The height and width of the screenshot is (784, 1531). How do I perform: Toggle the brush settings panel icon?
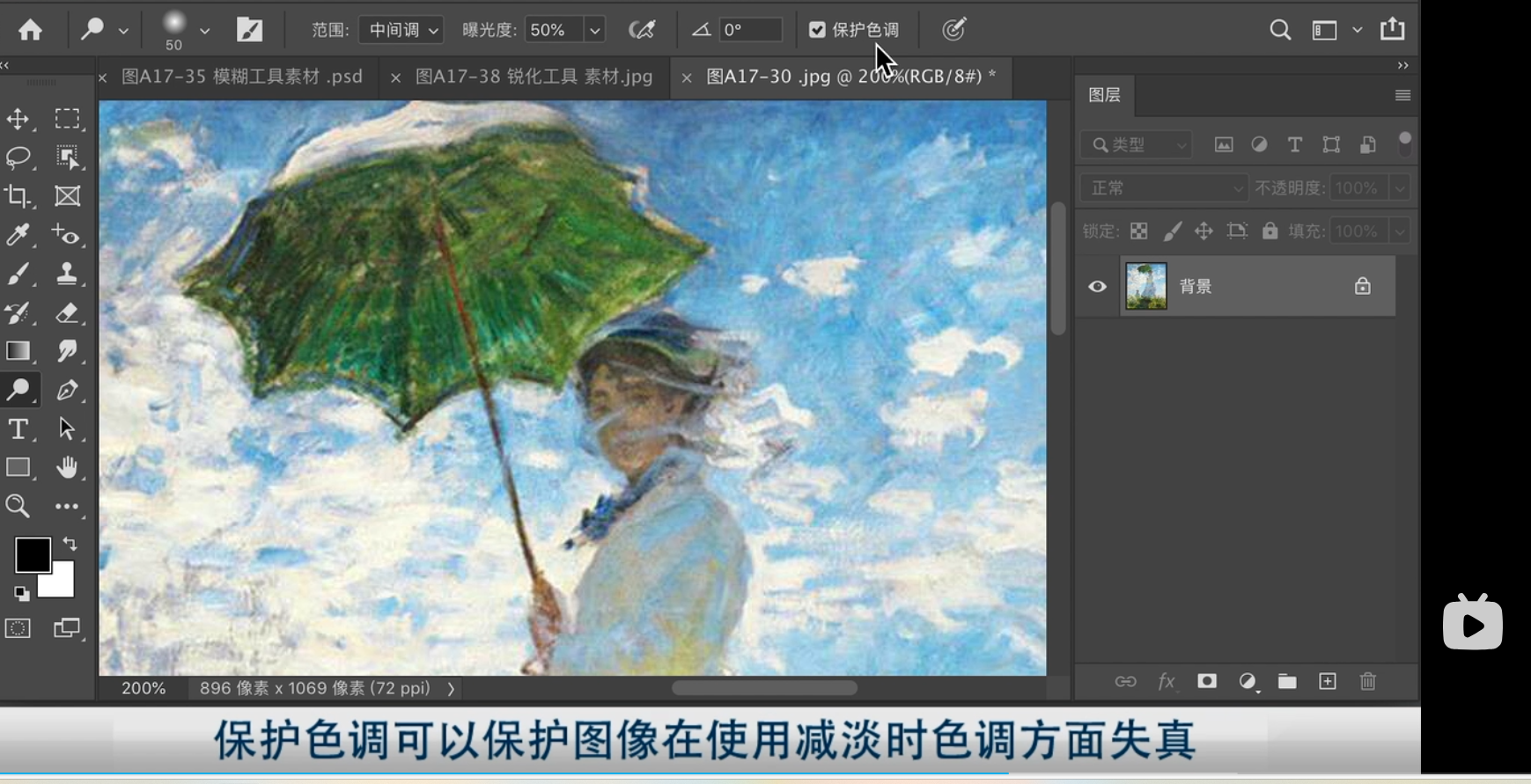pos(250,30)
